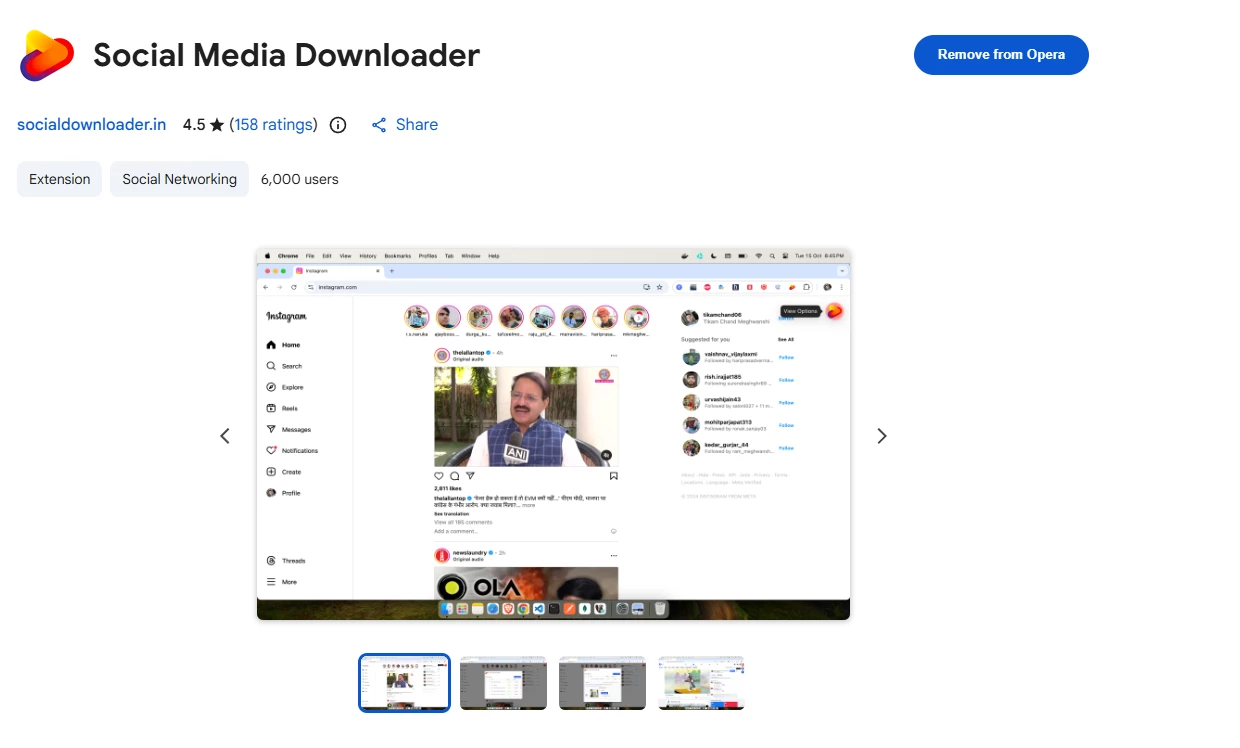Select the Social Networking category chip
This screenshot has height=748, width=1240.
[x=180, y=179]
